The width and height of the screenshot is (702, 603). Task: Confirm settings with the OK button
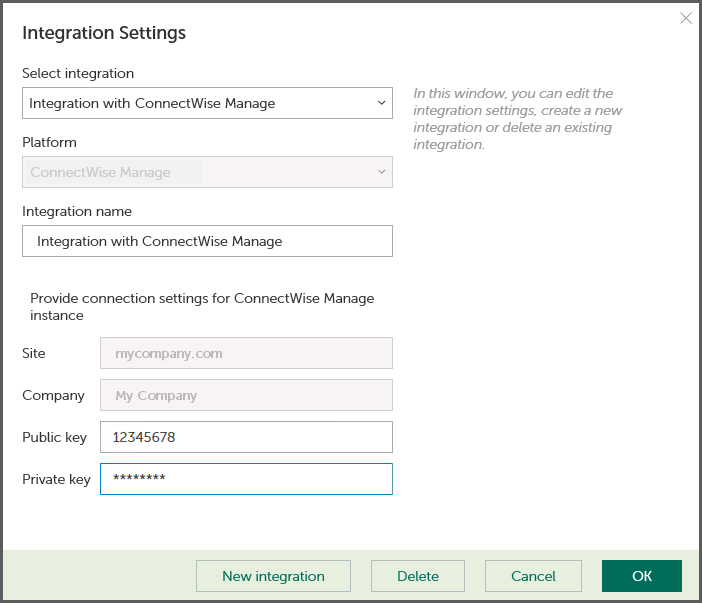(x=642, y=576)
